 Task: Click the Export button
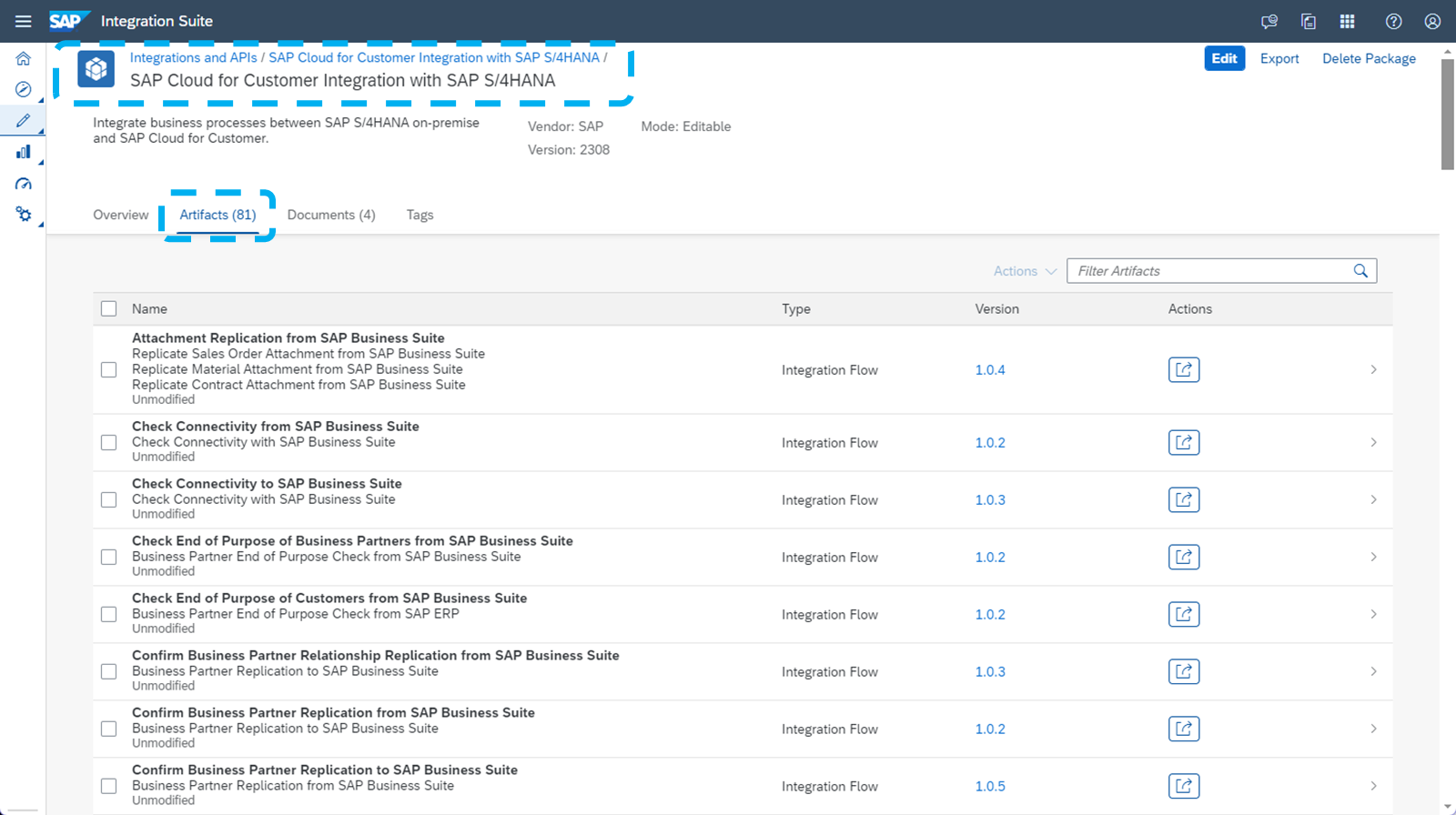click(1279, 58)
